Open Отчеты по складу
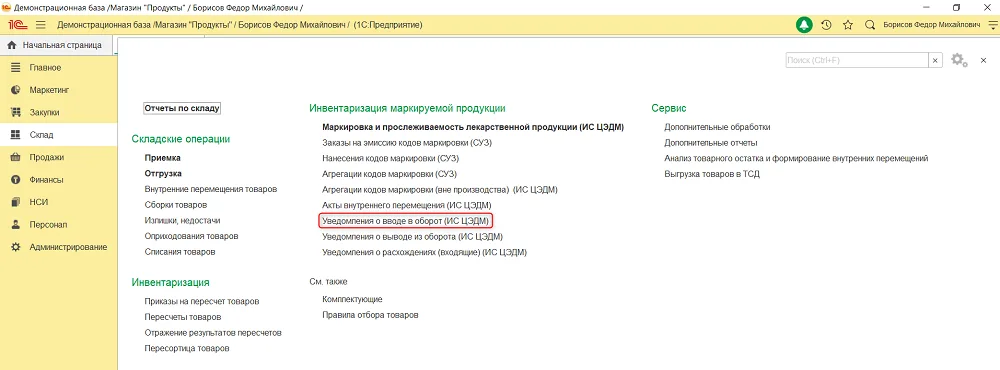 coord(182,108)
